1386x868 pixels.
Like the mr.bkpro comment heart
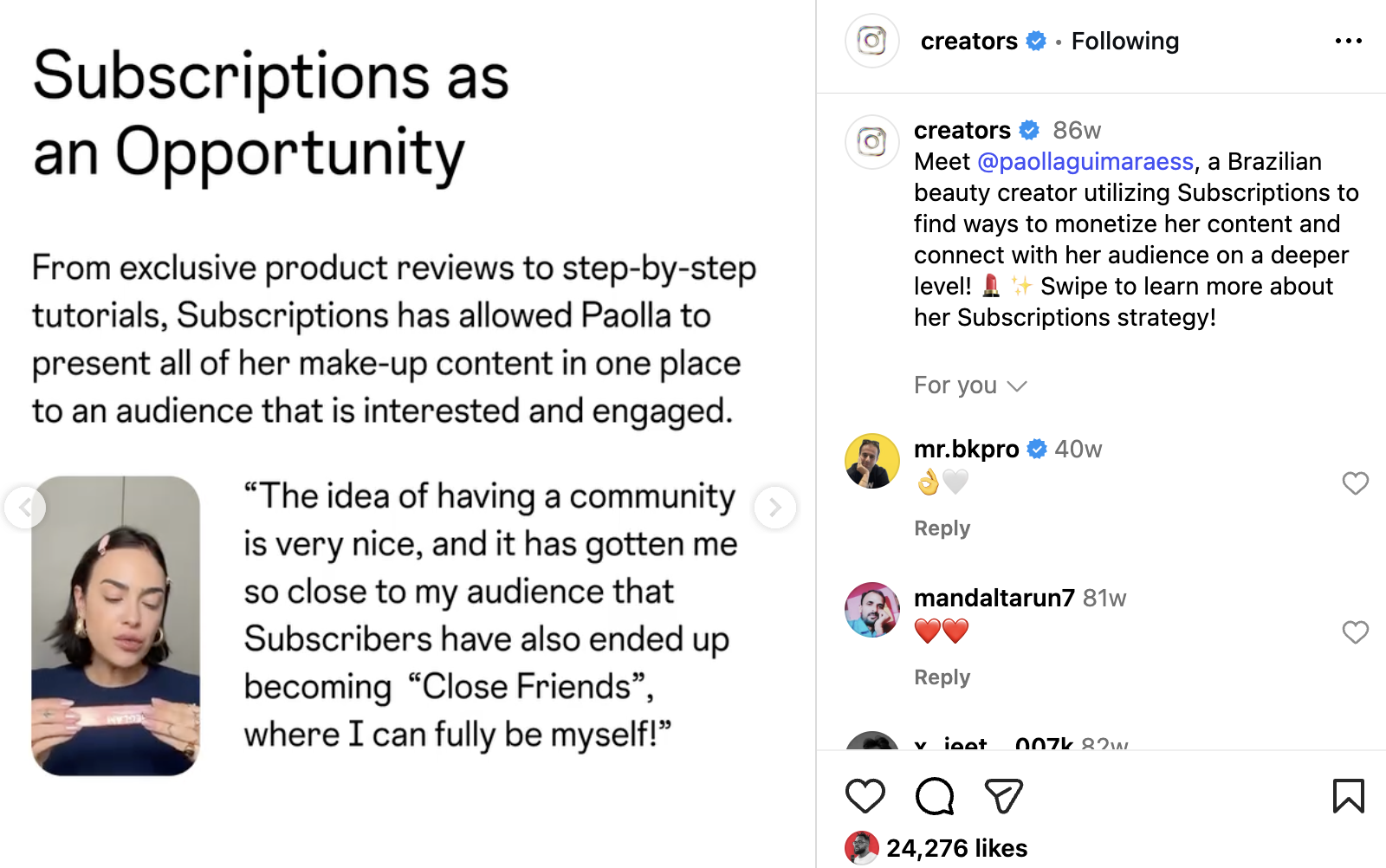1355,483
